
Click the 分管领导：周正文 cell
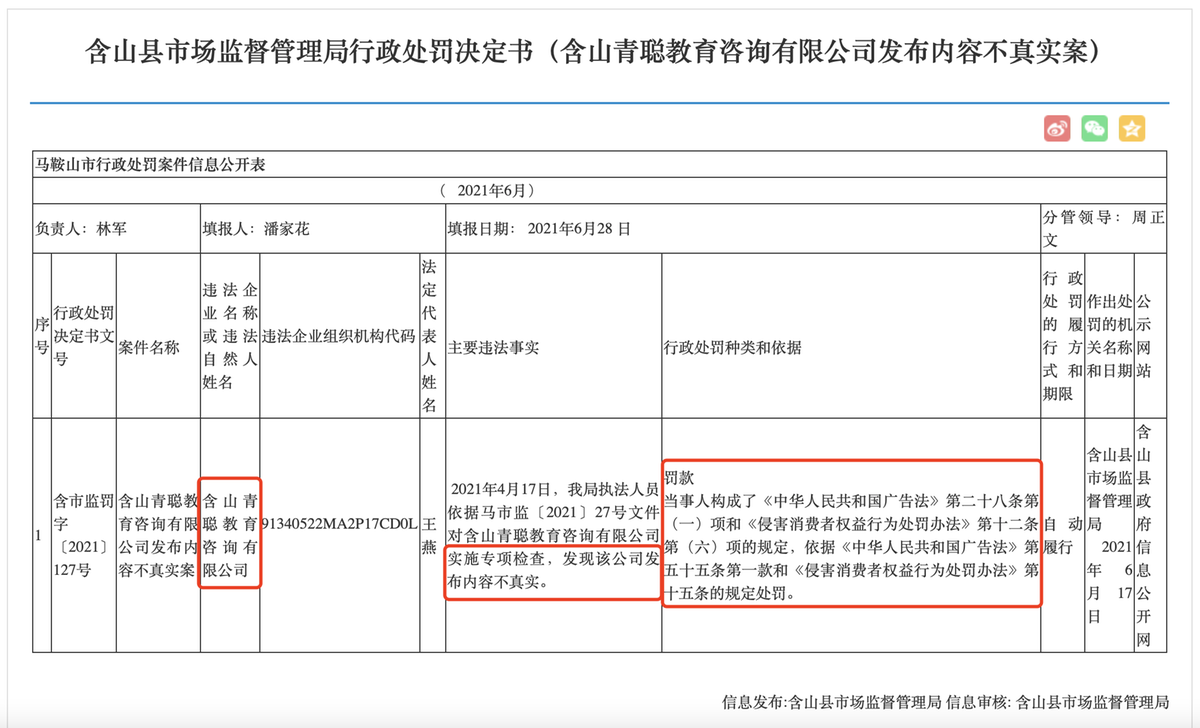click(x=1103, y=228)
